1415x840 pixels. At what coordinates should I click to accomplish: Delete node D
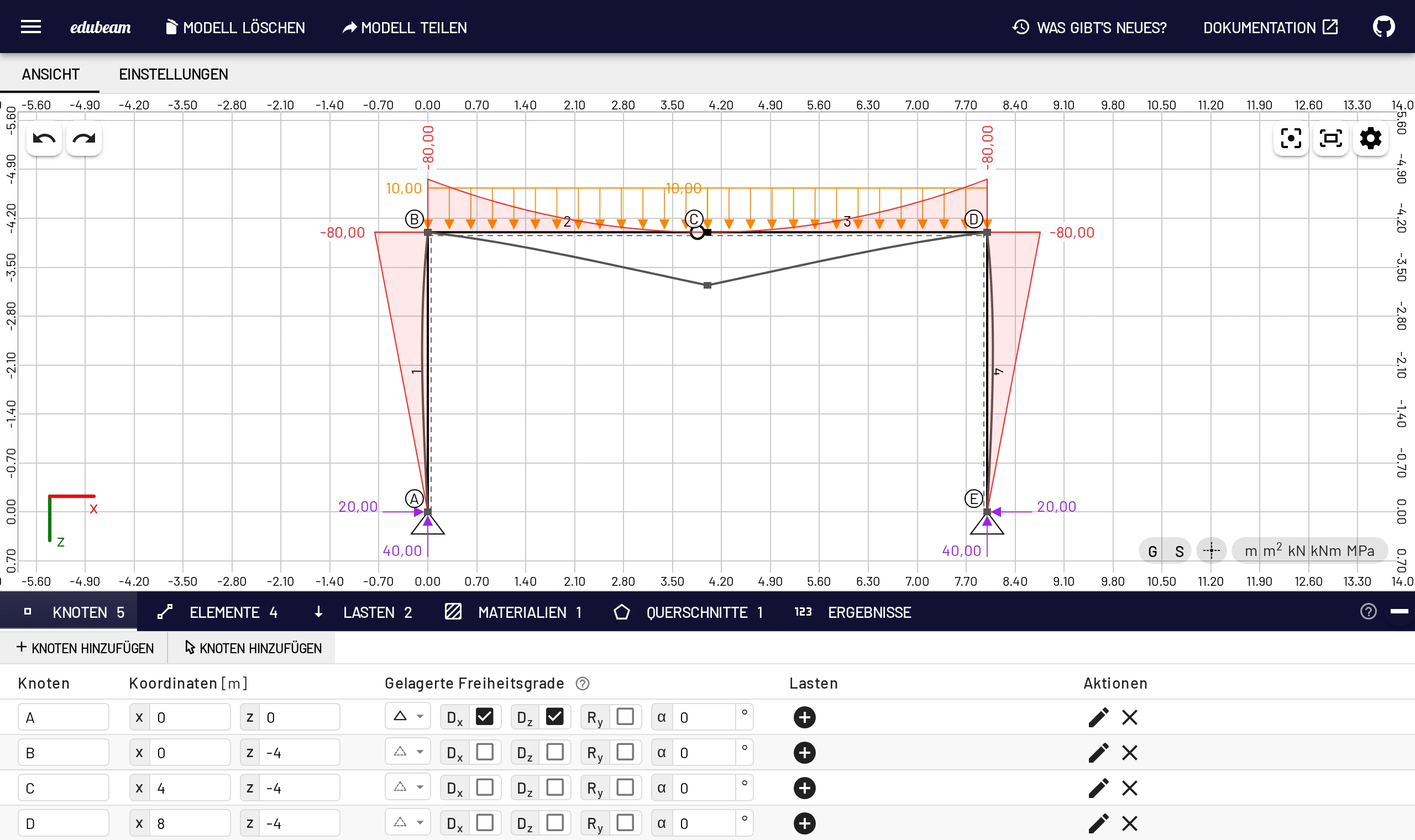pyautogui.click(x=1129, y=823)
